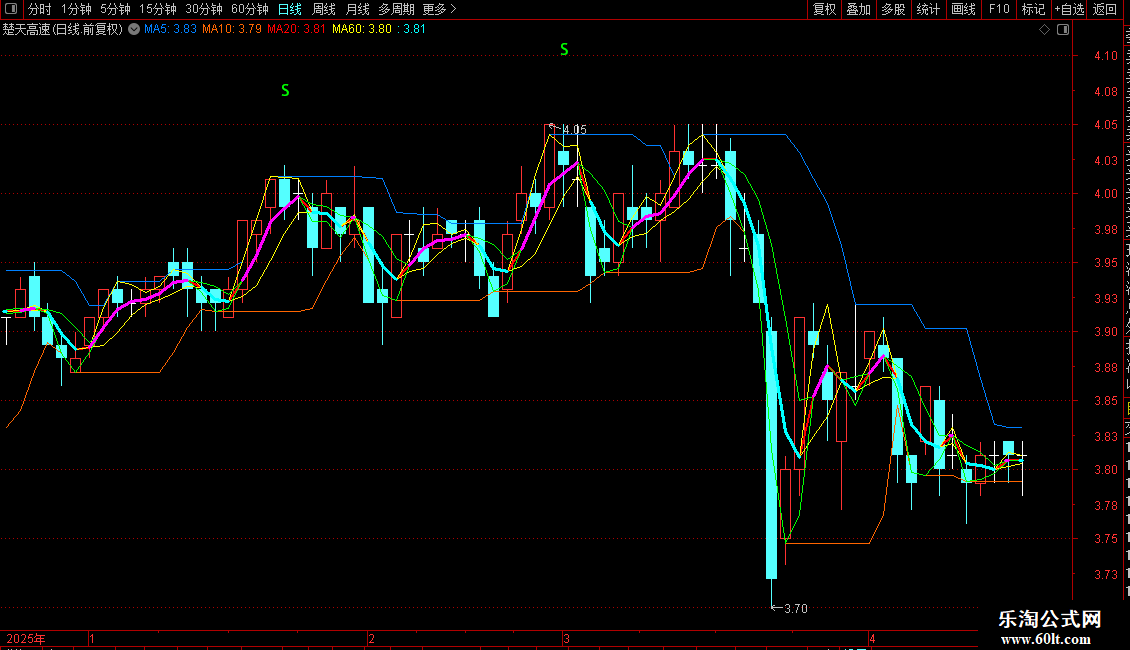1130x650 pixels.
Task: Select the 日线 daily chart tab
Action: [290, 9]
